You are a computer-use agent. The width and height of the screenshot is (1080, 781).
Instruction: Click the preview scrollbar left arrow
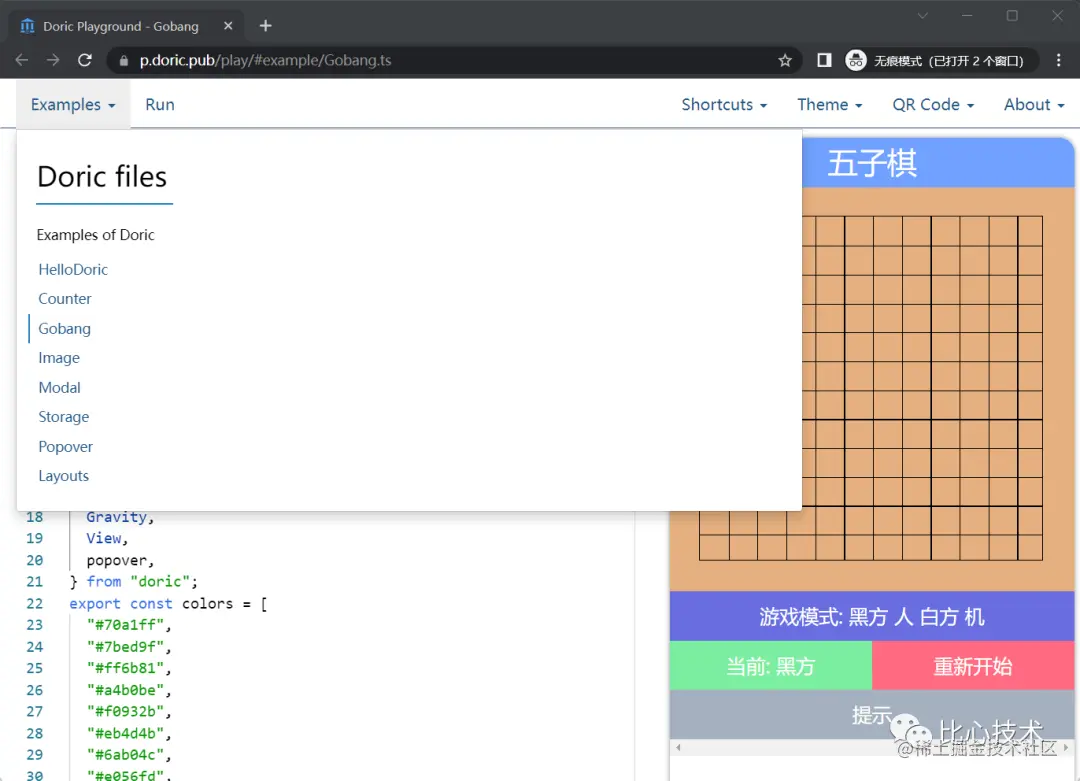click(678, 747)
